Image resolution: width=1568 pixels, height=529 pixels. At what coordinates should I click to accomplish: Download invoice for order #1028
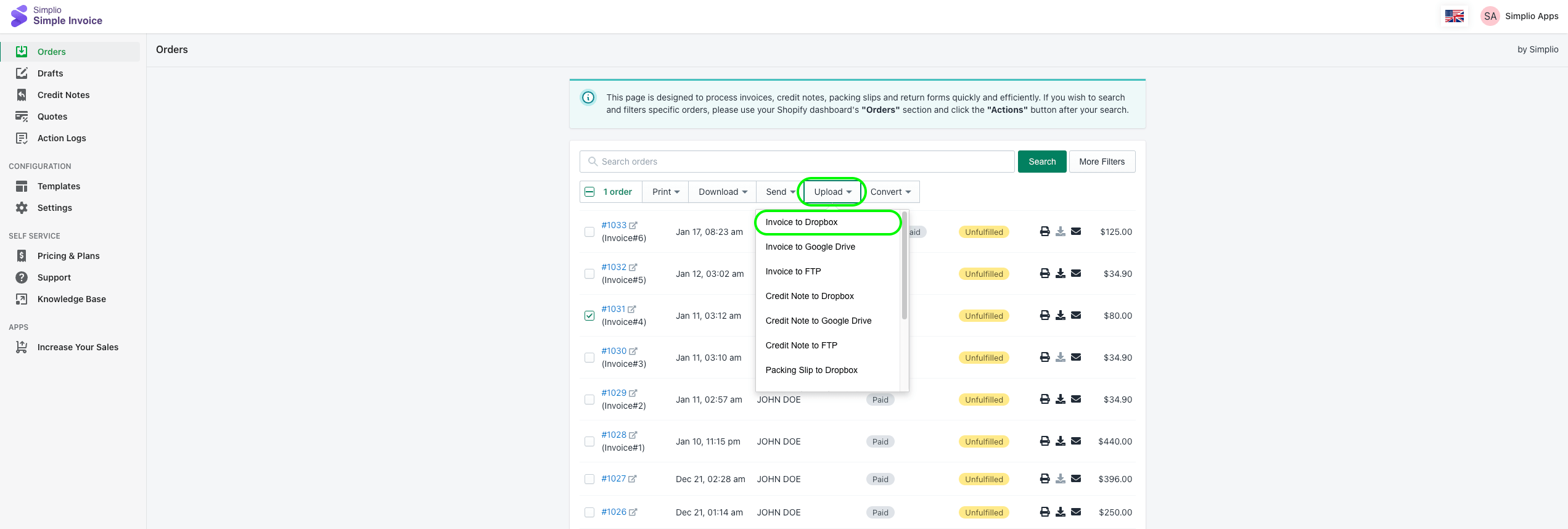tap(1061, 441)
